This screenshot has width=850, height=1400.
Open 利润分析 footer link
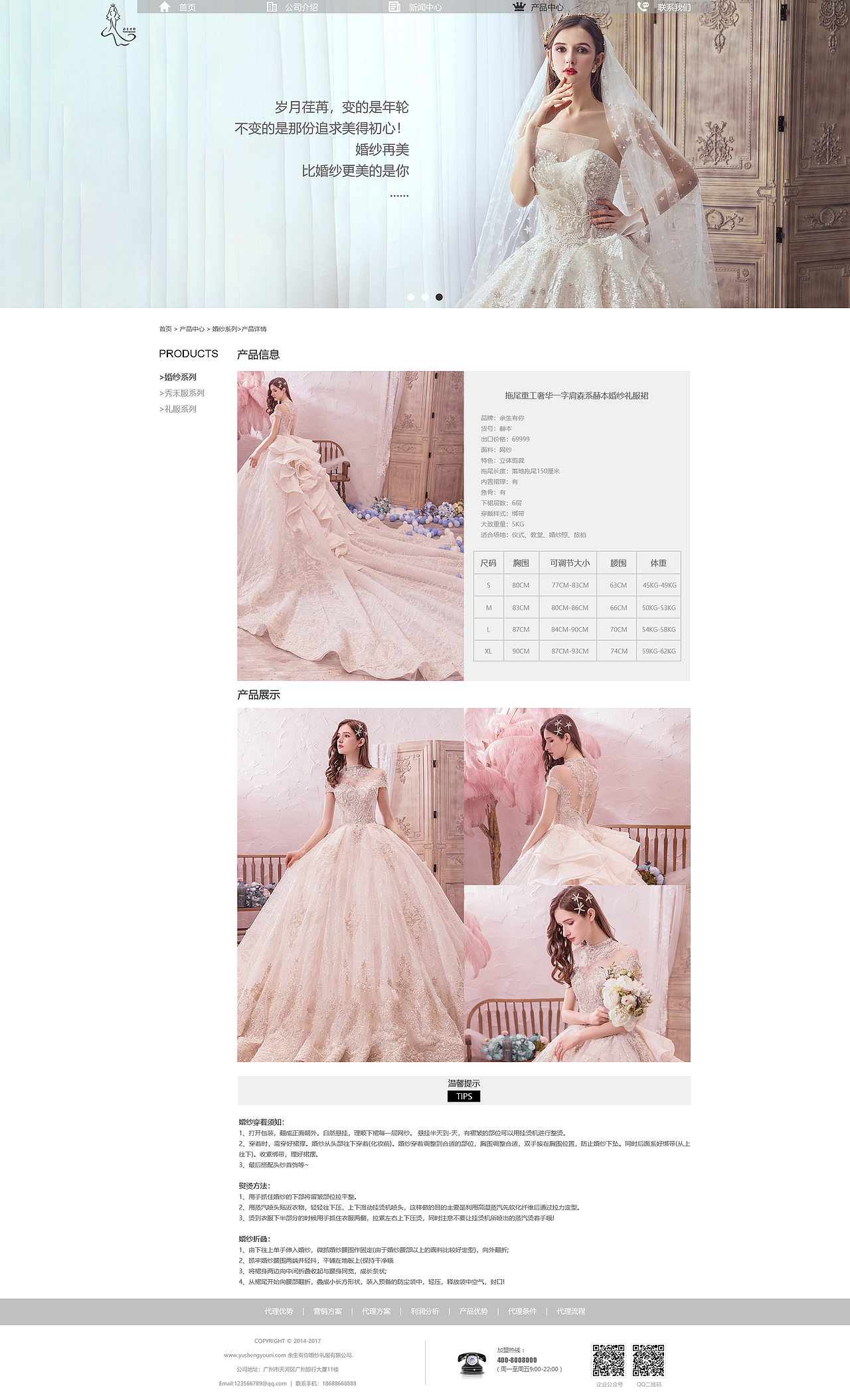(x=425, y=1311)
